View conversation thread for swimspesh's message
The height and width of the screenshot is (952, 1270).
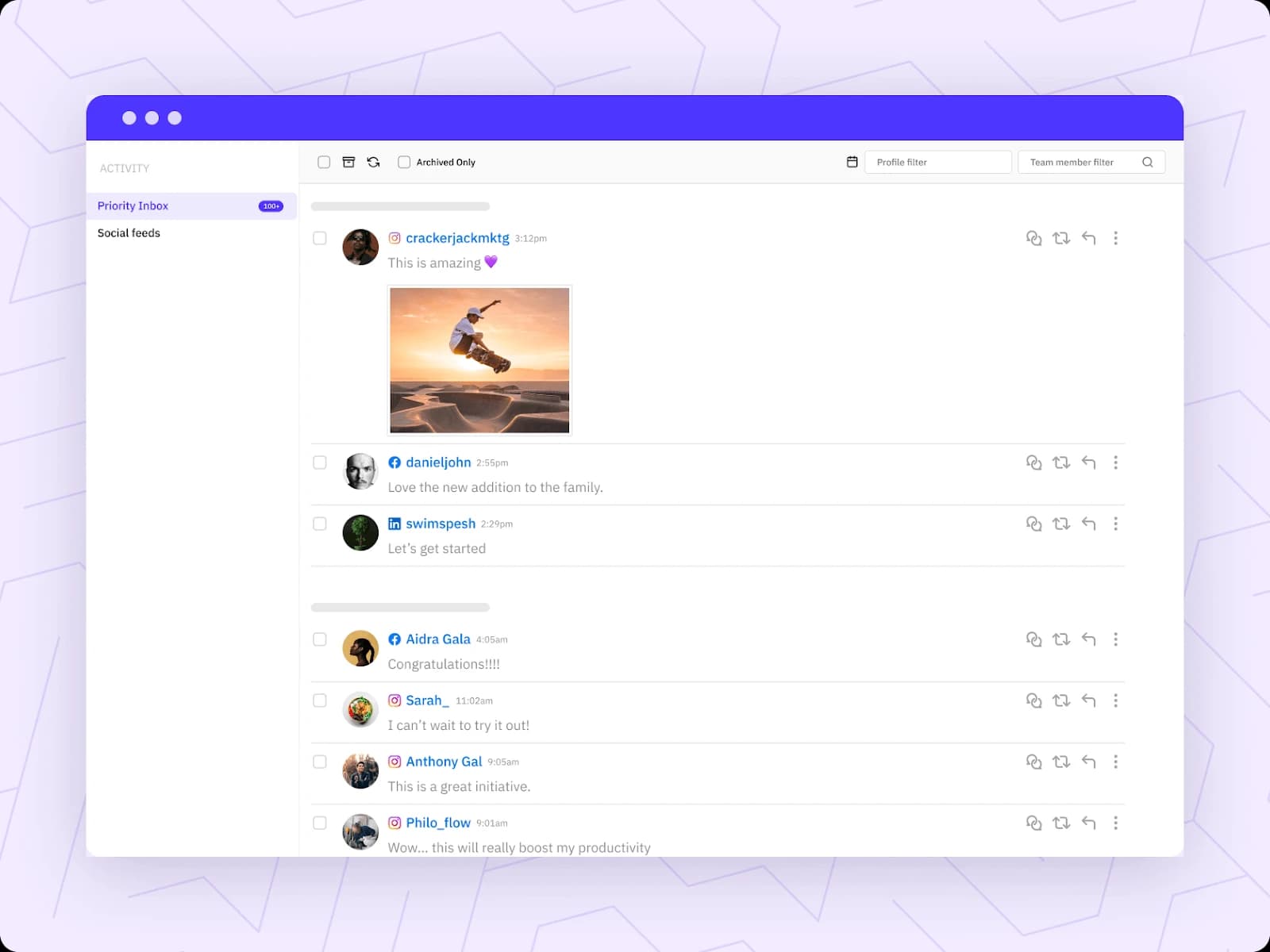point(1034,524)
